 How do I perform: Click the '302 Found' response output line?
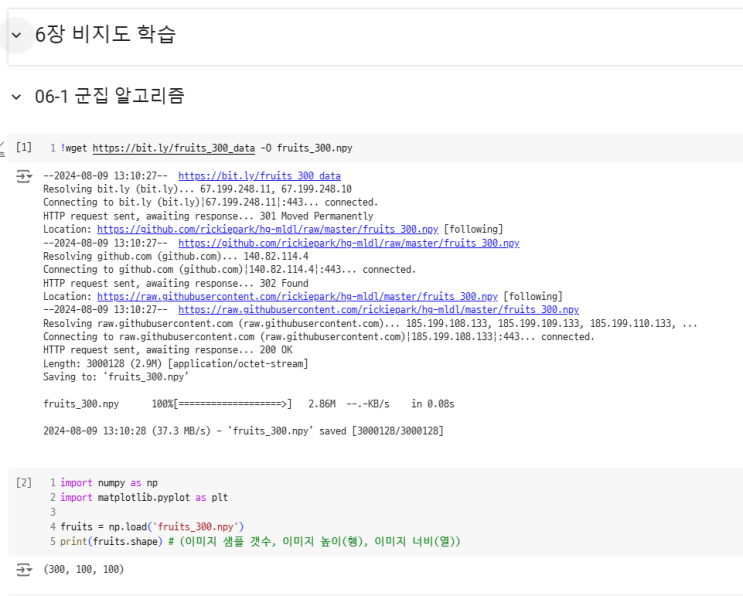click(x=176, y=283)
